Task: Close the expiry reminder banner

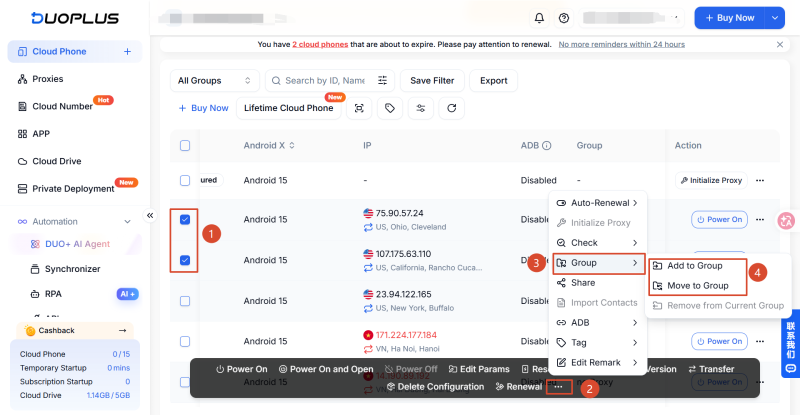Action: [x=780, y=44]
